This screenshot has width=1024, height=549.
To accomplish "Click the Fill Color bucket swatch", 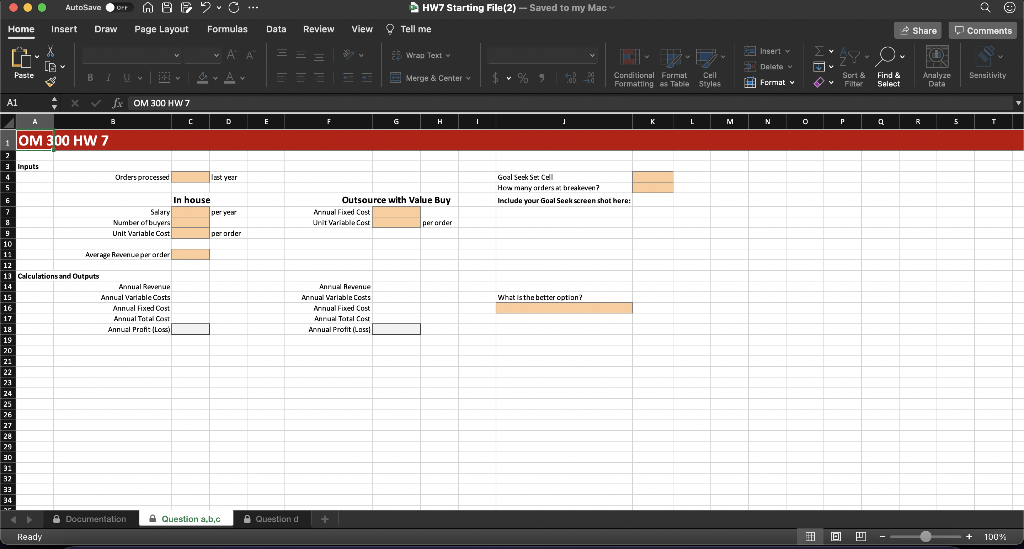I will [x=202, y=78].
